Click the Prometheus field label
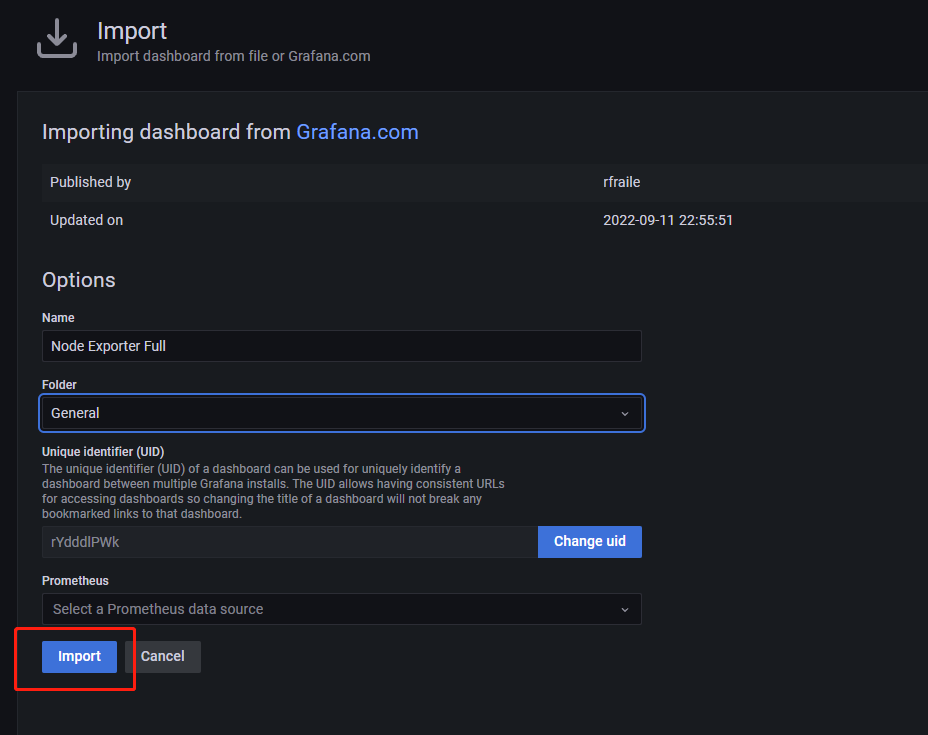 point(75,580)
